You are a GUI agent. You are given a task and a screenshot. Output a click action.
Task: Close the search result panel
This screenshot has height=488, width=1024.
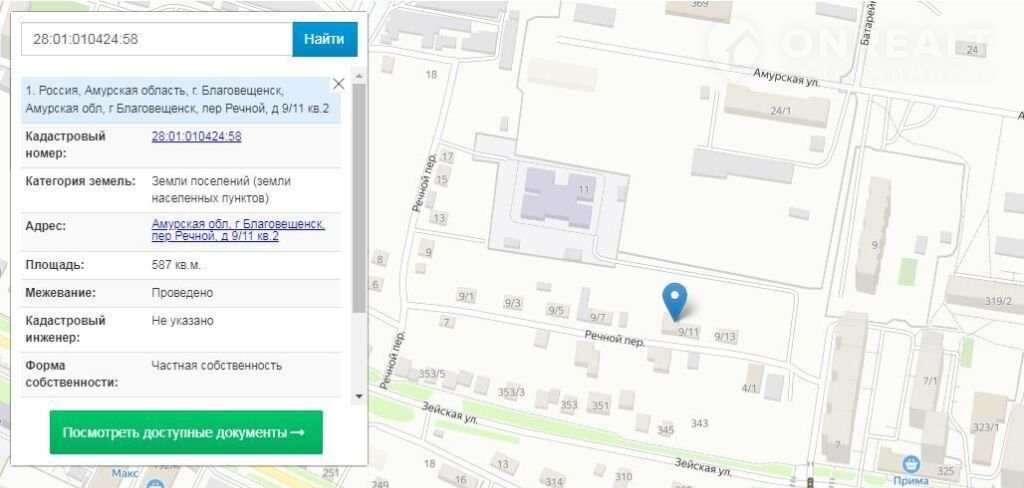click(338, 84)
